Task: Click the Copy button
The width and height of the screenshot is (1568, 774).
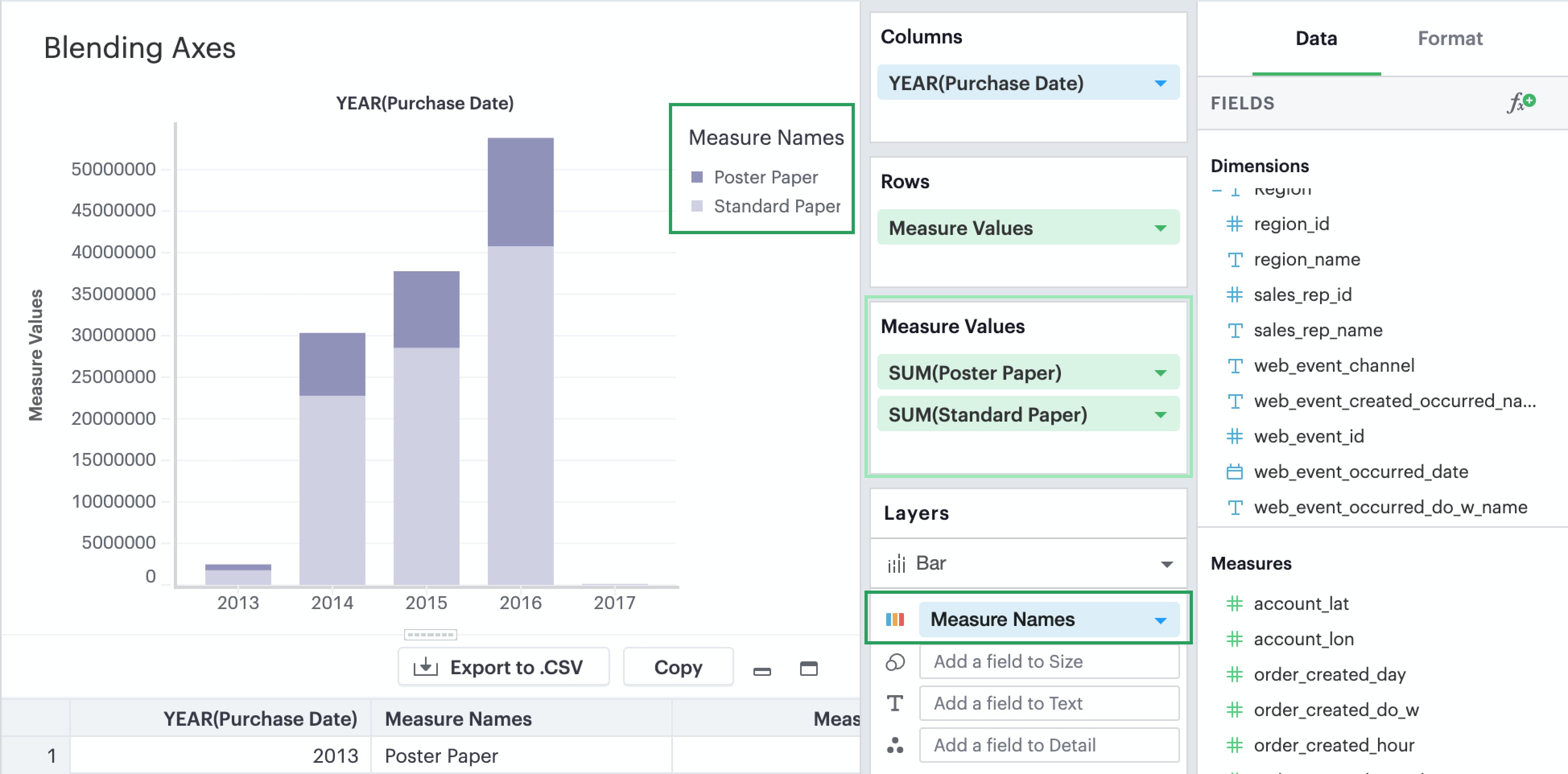Action: click(x=678, y=667)
